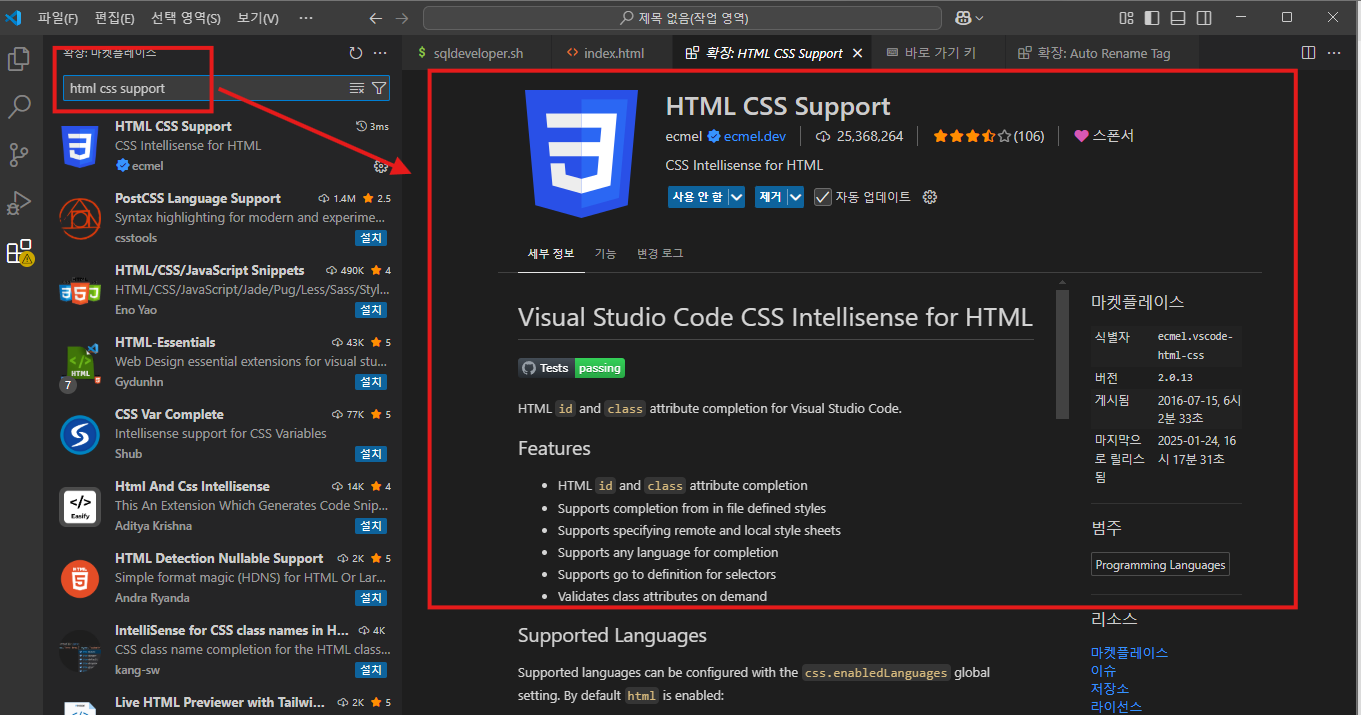The height and width of the screenshot is (715, 1361).
Task: Open editor more actions ellipsis menu
Action: point(1336,53)
